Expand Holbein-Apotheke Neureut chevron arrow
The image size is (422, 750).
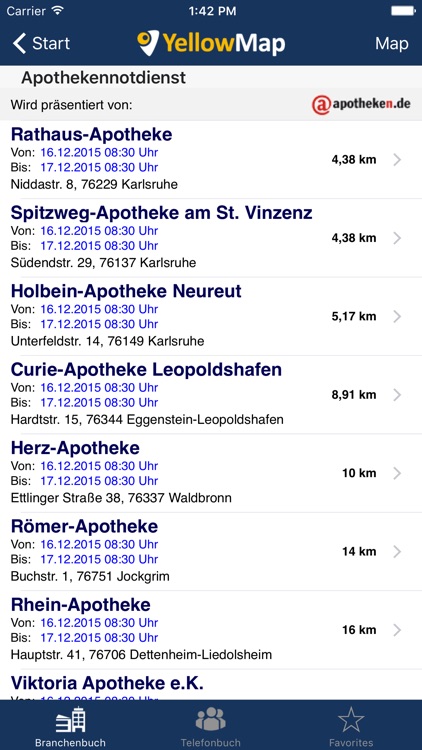coord(397,317)
